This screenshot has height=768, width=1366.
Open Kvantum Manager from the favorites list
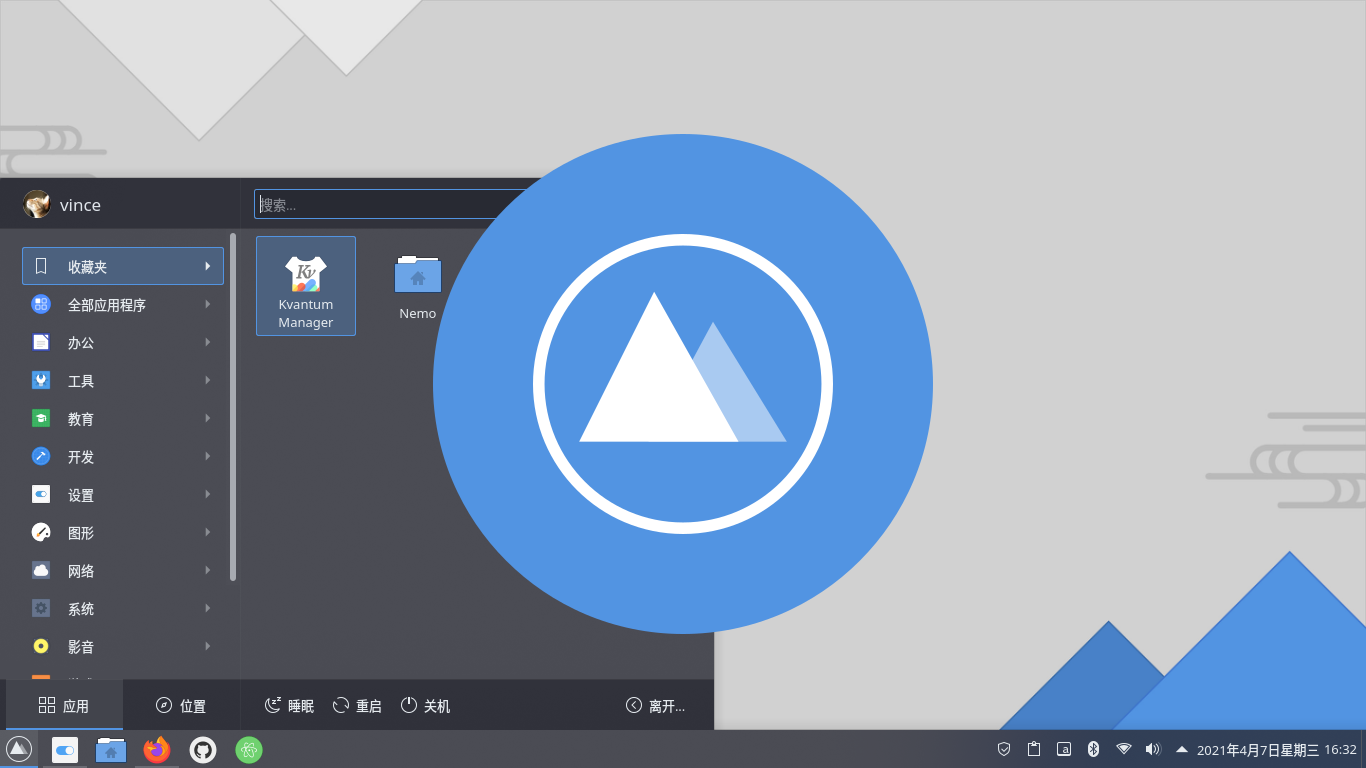pos(306,286)
